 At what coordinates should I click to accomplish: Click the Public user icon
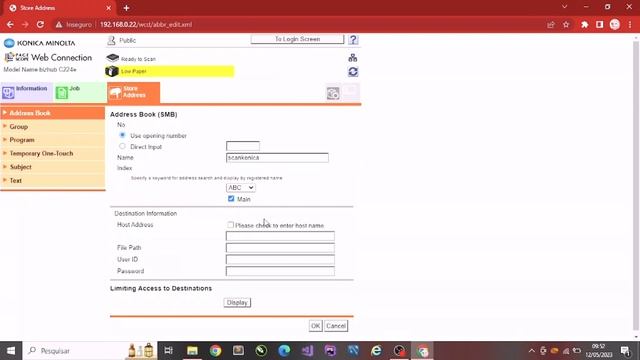coord(111,40)
